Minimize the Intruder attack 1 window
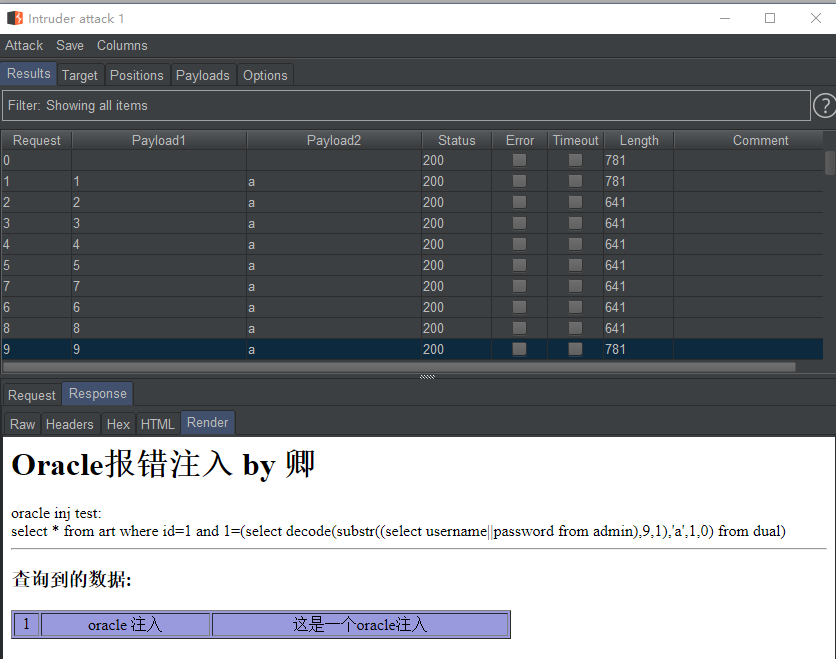The image size is (836, 659). coord(725,18)
